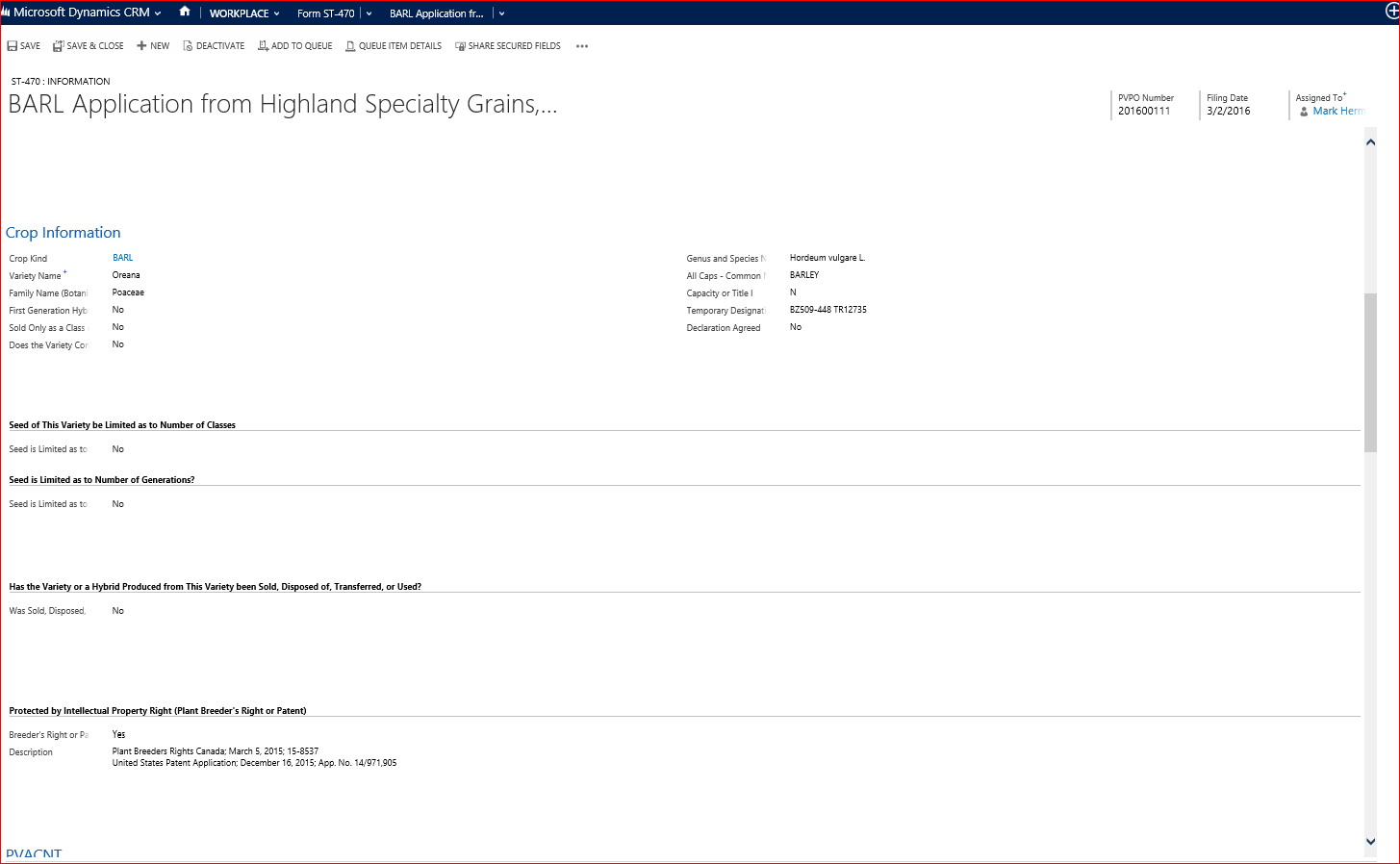
Task: Click the Family Name value Poaceae
Action: (x=128, y=292)
